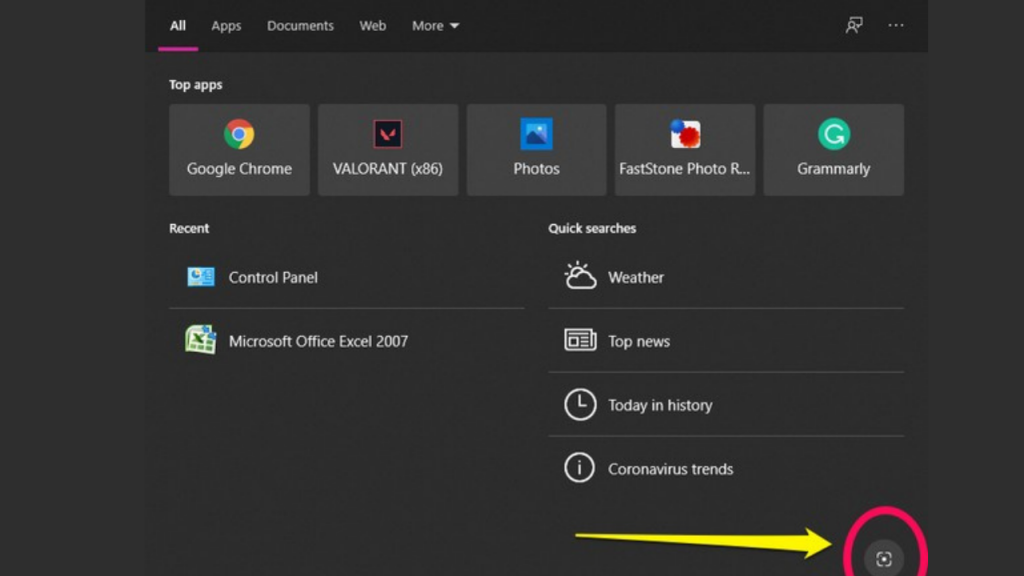Select the Weather quick search text

[x=635, y=277]
